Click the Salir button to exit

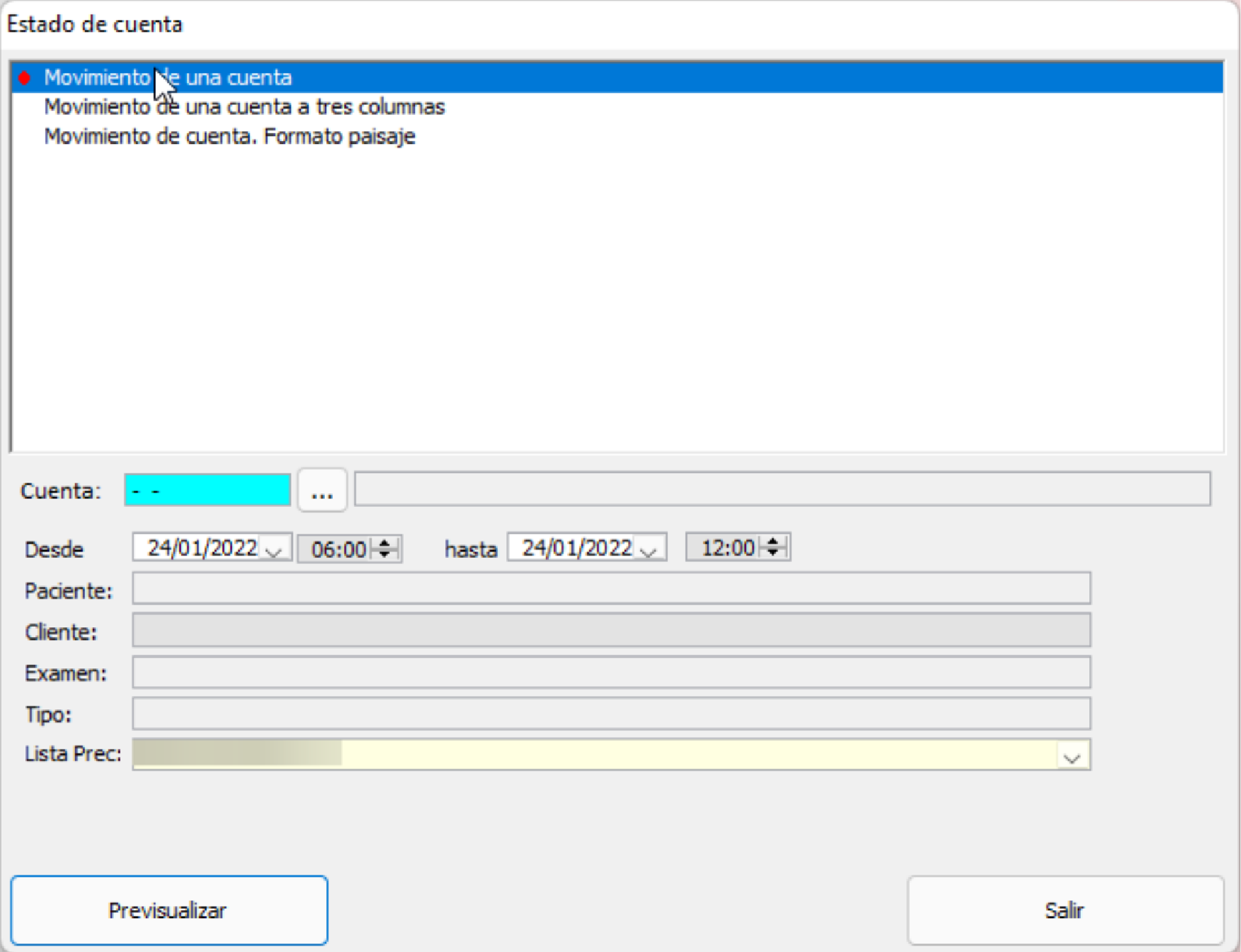click(1064, 910)
